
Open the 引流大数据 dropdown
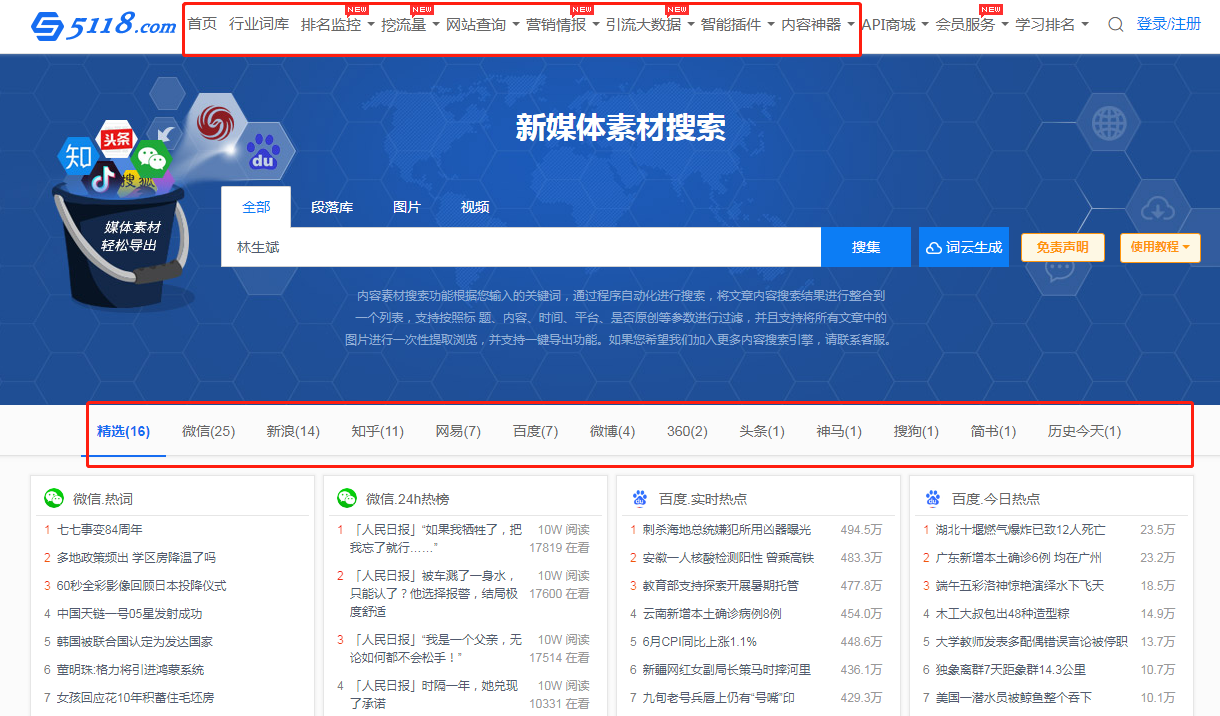[650, 24]
